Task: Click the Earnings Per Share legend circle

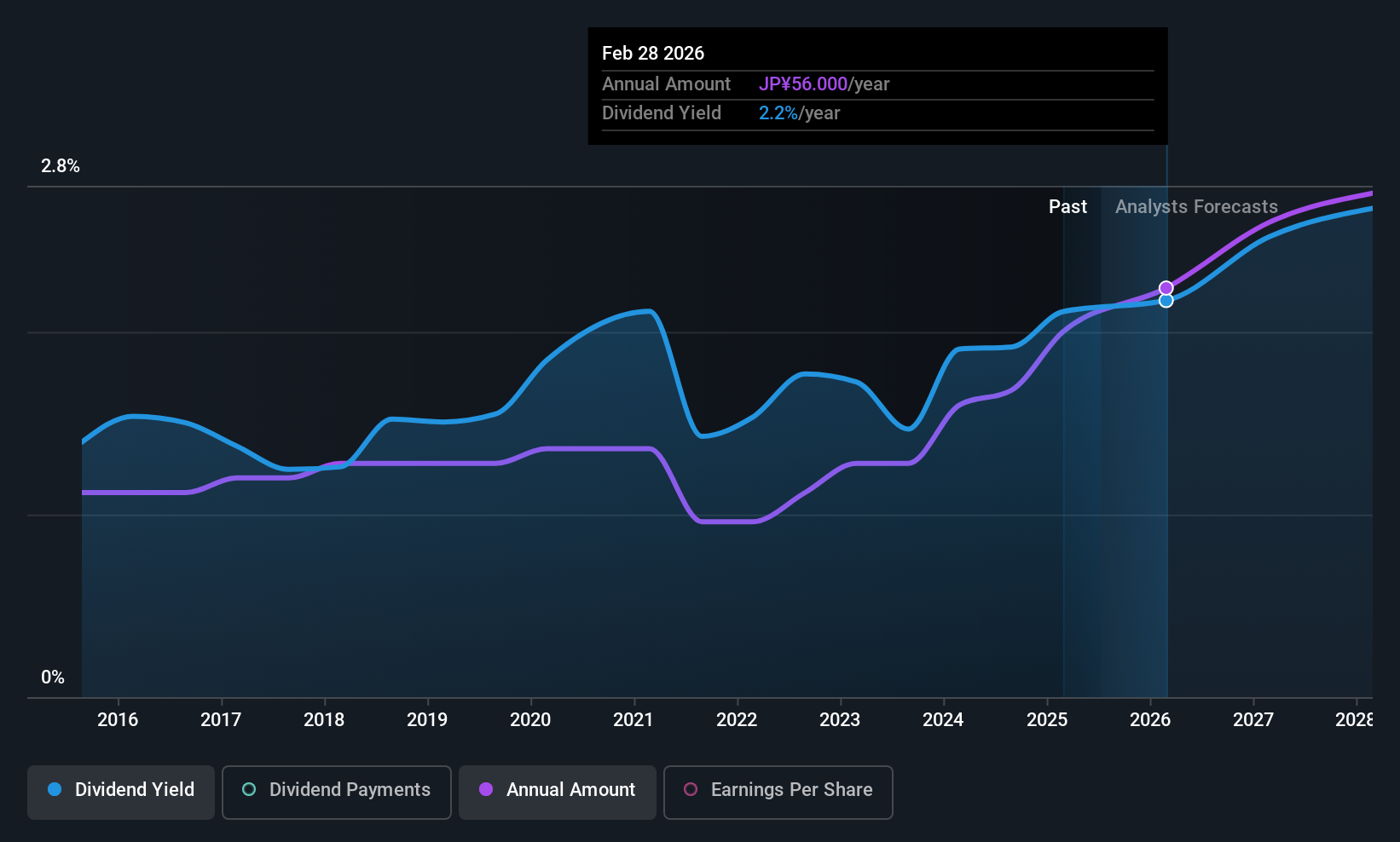Action: 691,789
